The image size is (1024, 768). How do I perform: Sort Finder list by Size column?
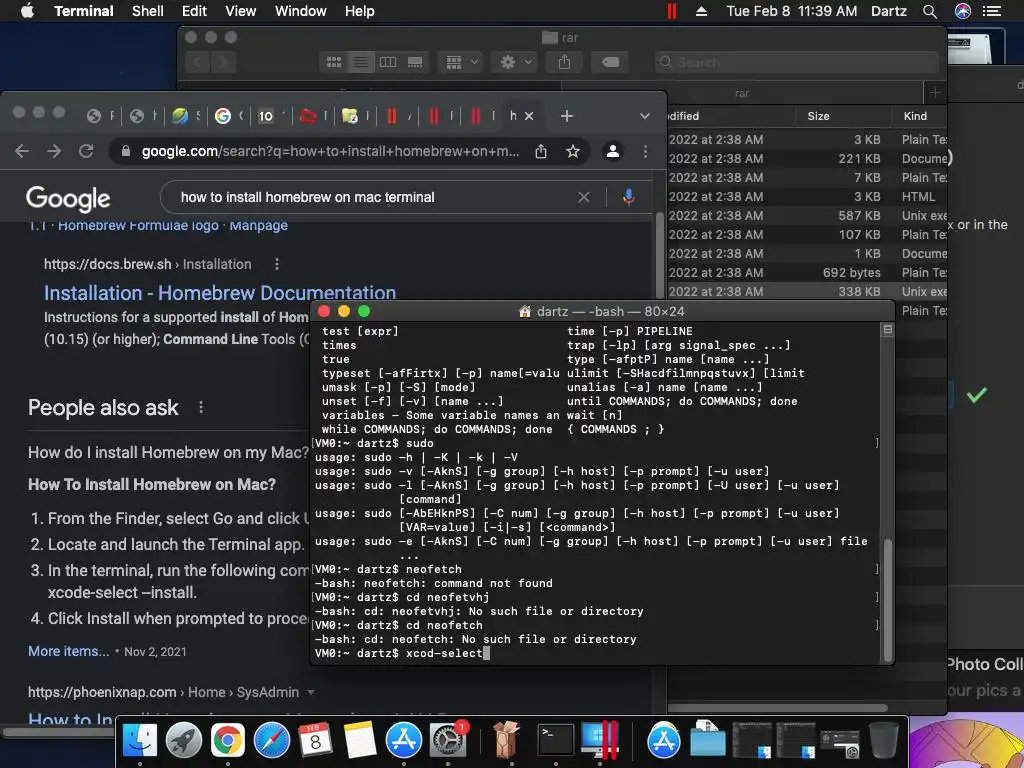[x=818, y=116]
